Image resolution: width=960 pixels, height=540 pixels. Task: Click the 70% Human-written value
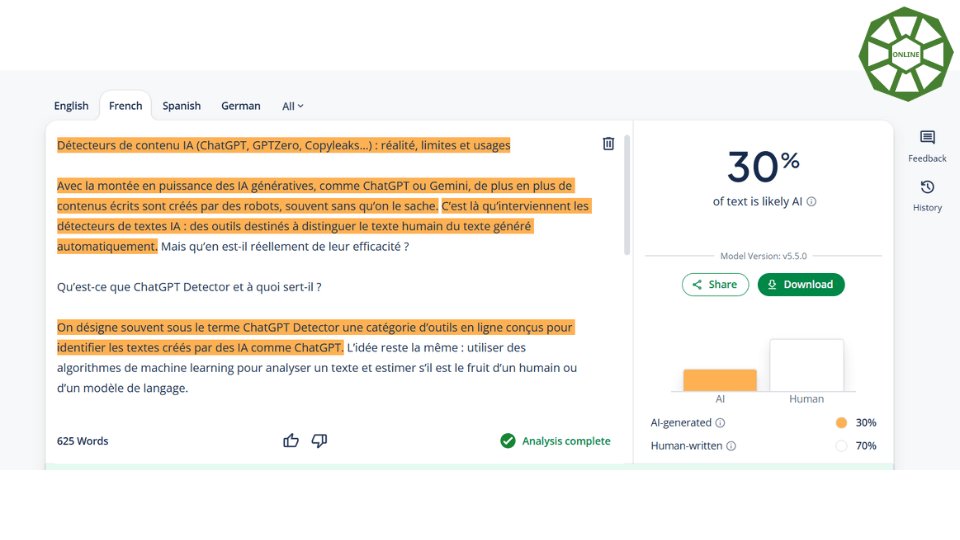[866, 446]
